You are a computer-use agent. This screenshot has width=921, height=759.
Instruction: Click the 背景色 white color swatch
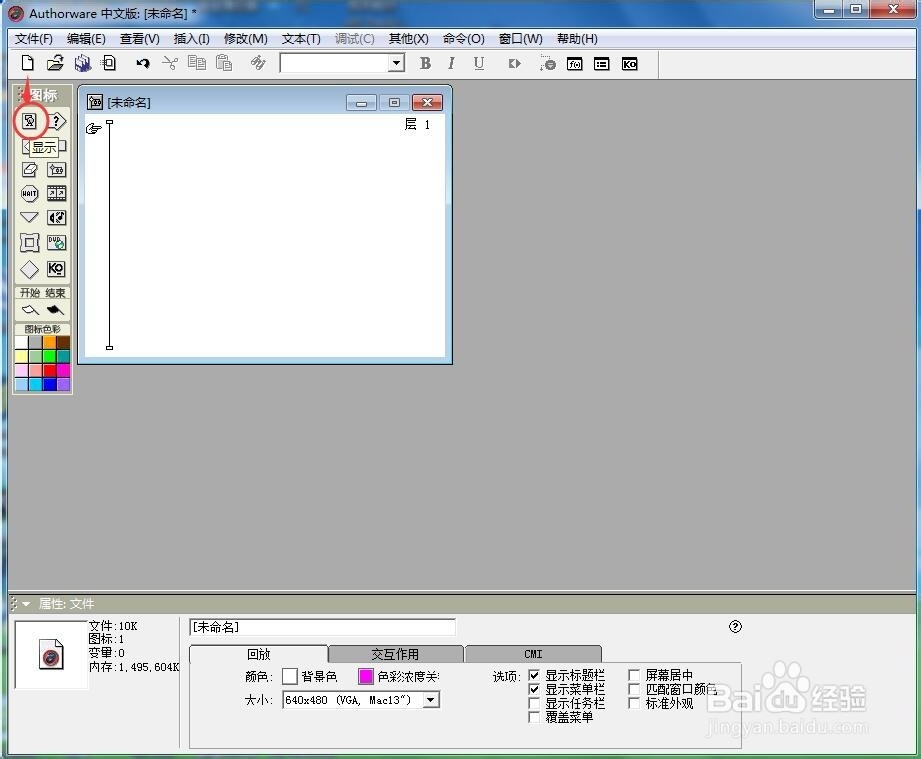pos(290,676)
